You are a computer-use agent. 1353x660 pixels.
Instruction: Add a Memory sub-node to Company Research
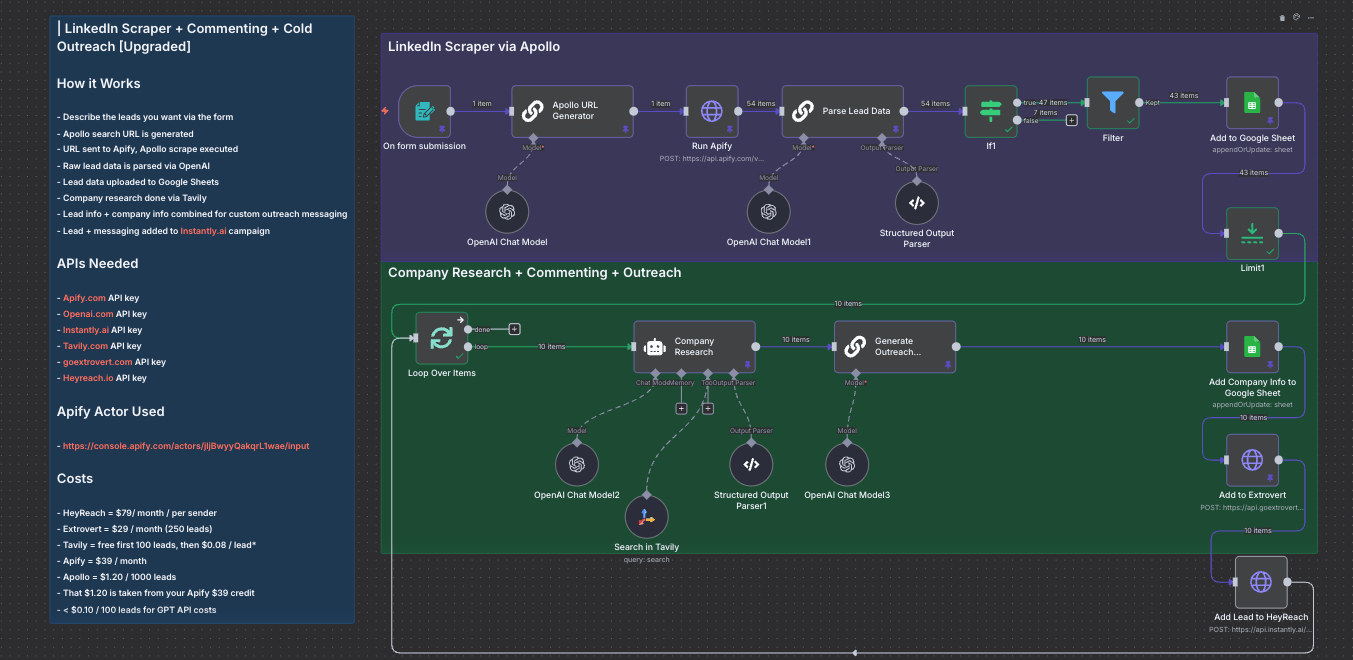[681, 408]
